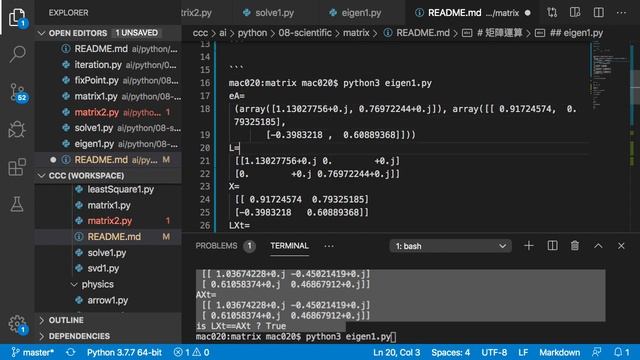
Task: Click Ln 20, Col 3 position indicator
Action: pos(396,352)
